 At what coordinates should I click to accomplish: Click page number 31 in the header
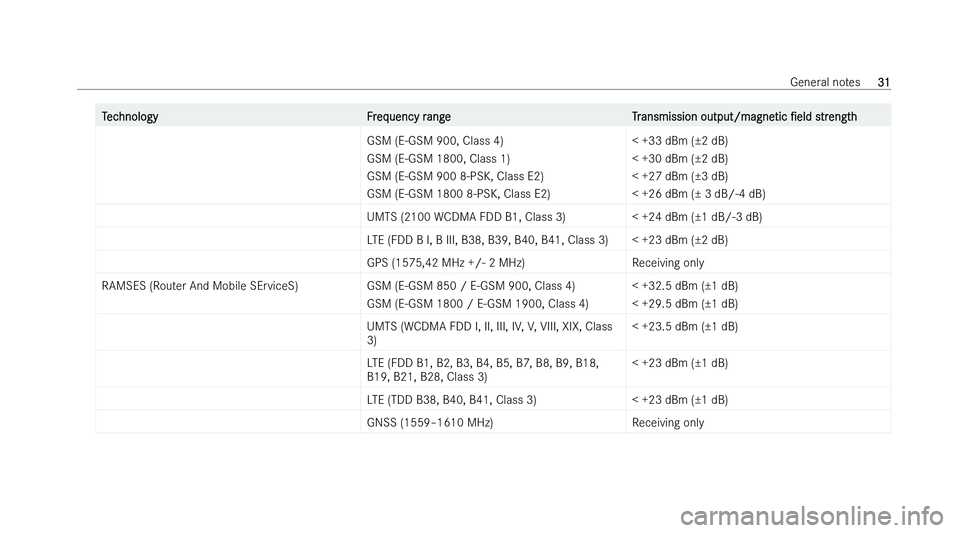click(883, 82)
